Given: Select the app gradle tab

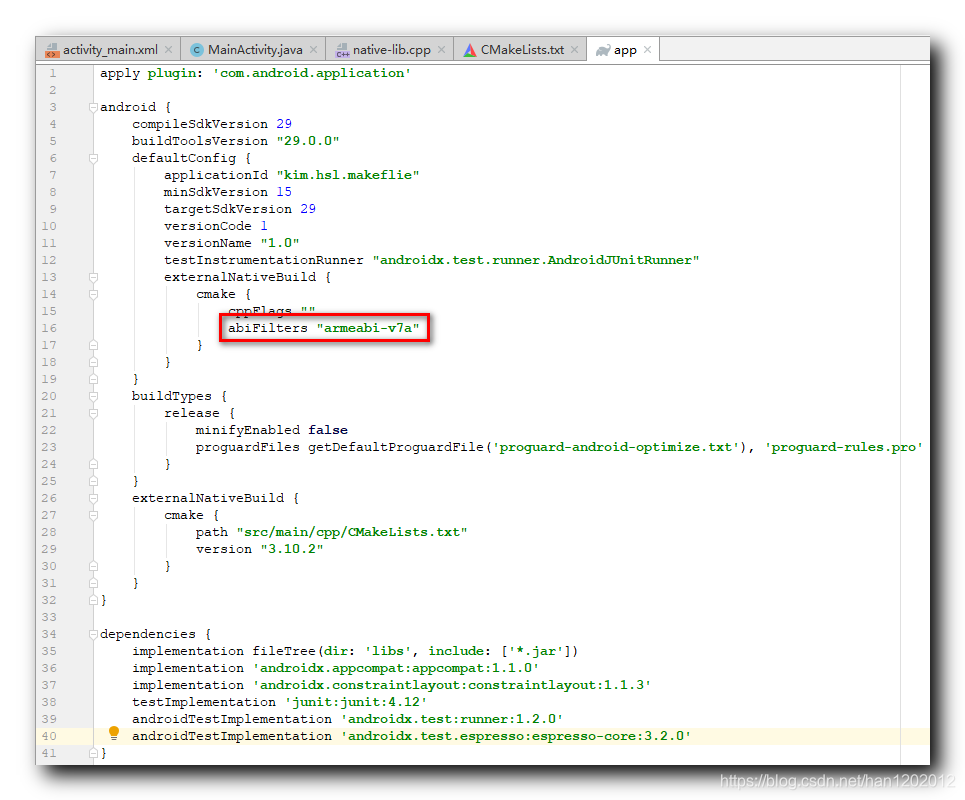Looking at the screenshot, I should [x=625, y=50].
